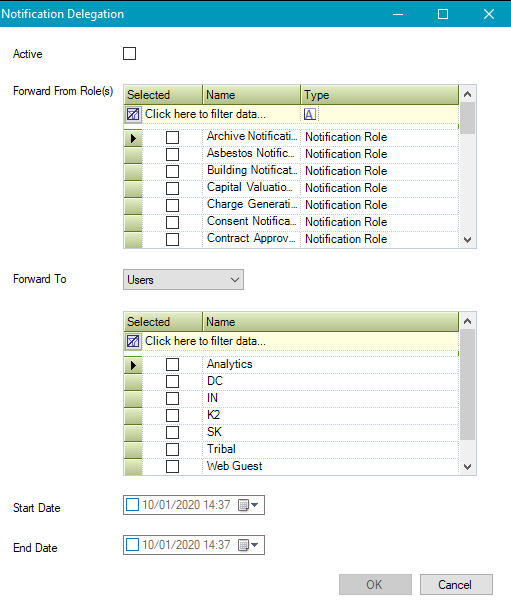Click scroll-down arrow of roles list
This screenshot has height=614, width=511.
(468, 240)
